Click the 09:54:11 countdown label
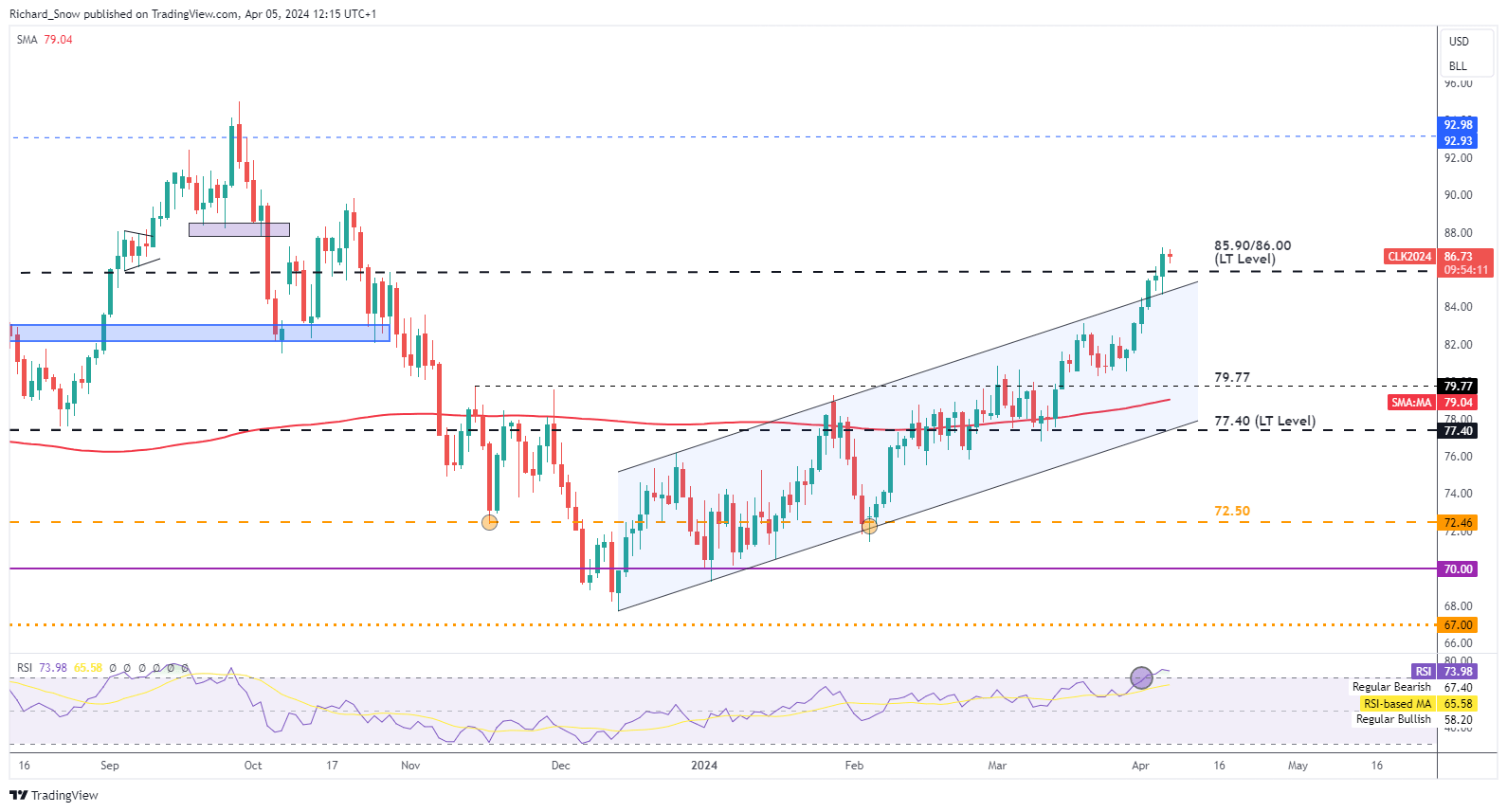This screenshot has height=812, width=1507. (x=1465, y=270)
